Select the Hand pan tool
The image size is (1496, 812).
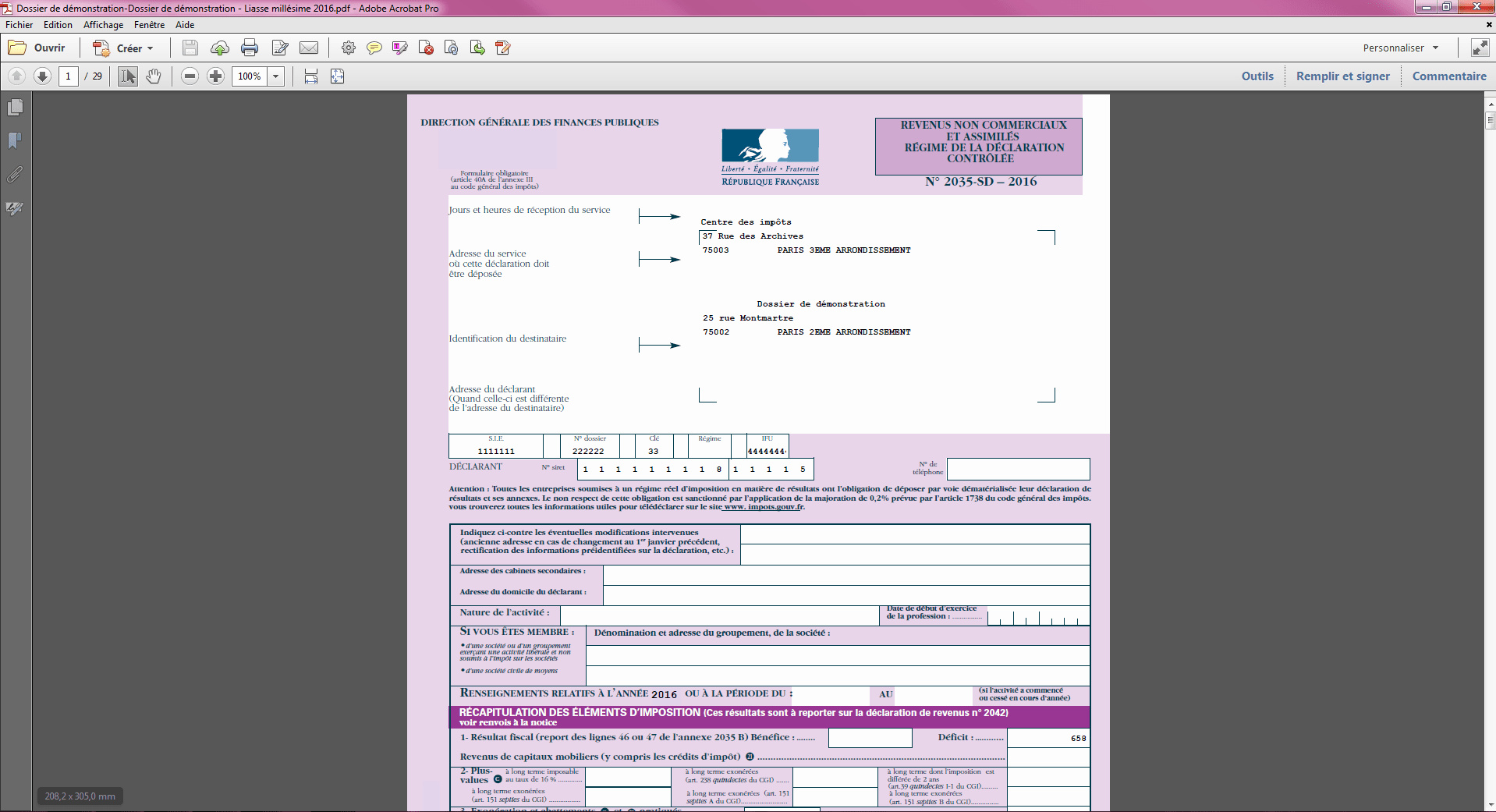tap(154, 76)
